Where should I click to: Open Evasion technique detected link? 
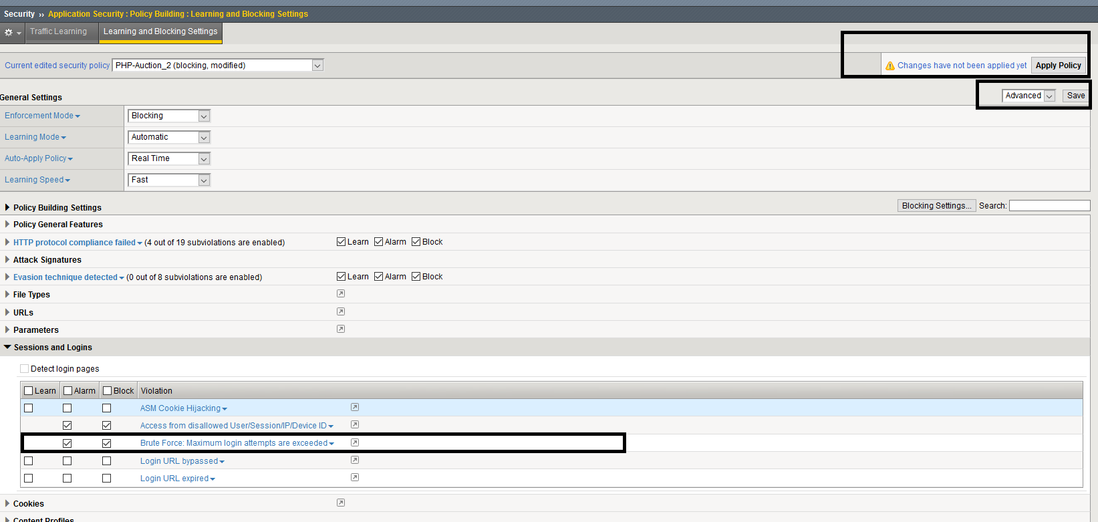tap(65, 277)
